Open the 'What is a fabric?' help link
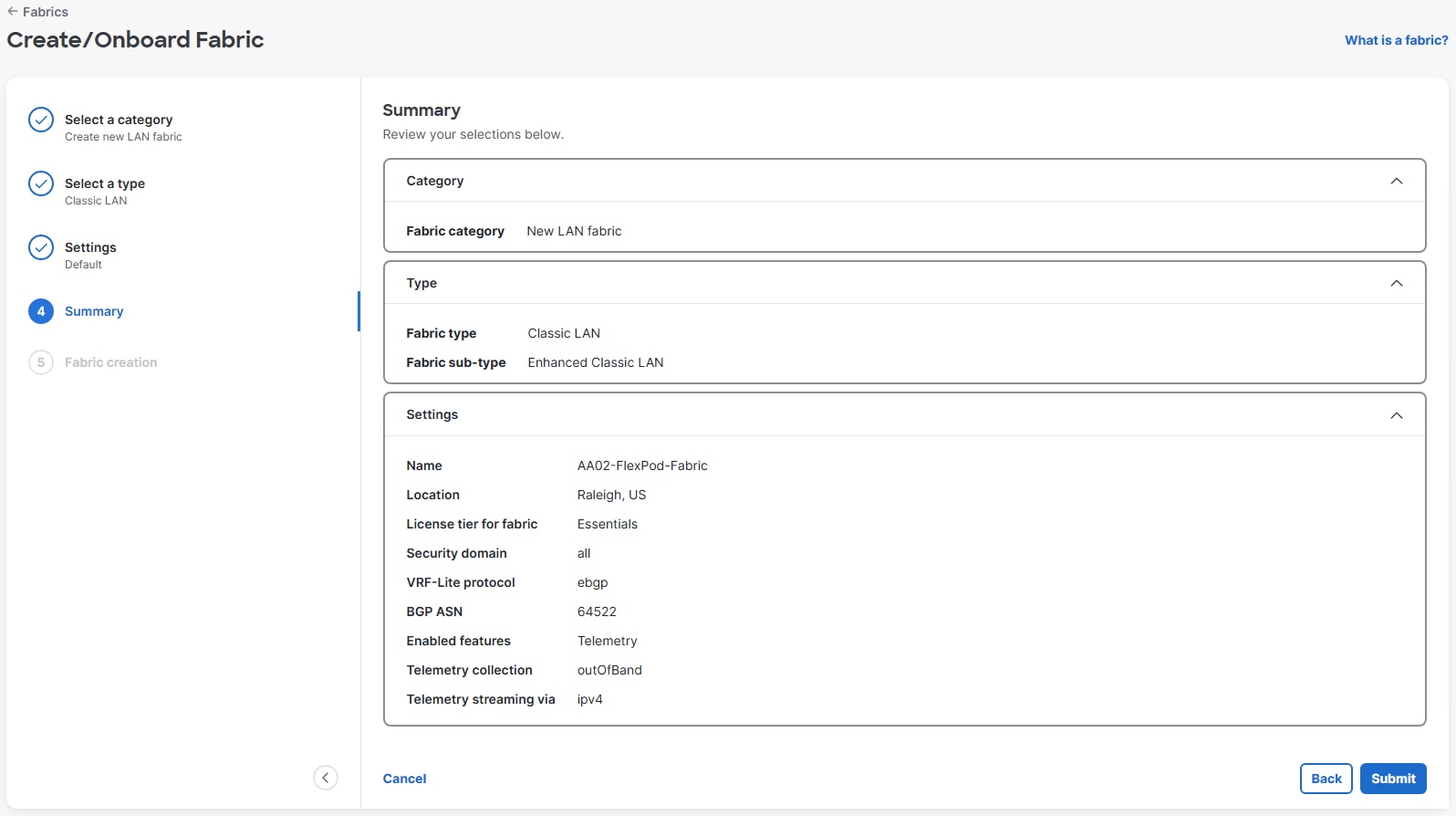 [x=1396, y=40]
